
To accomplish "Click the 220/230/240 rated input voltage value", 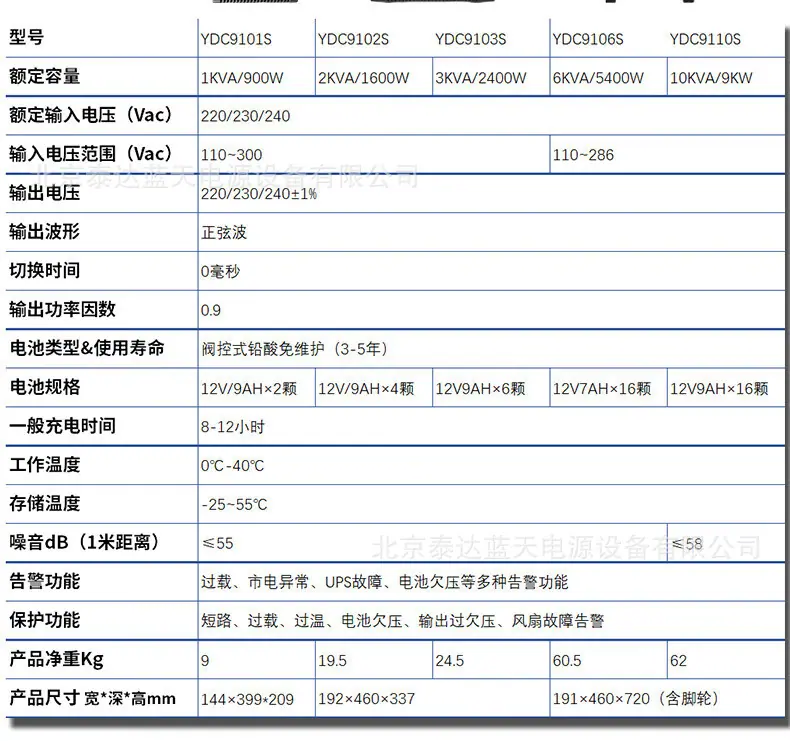I will [245, 116].
